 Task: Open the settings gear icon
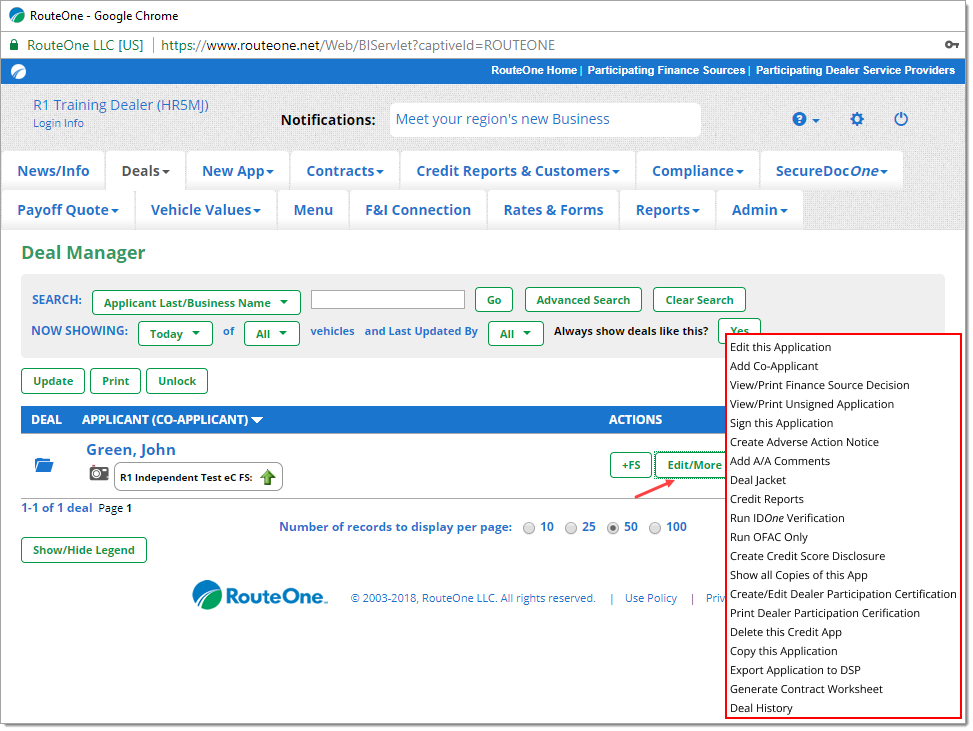pos(857,119)
